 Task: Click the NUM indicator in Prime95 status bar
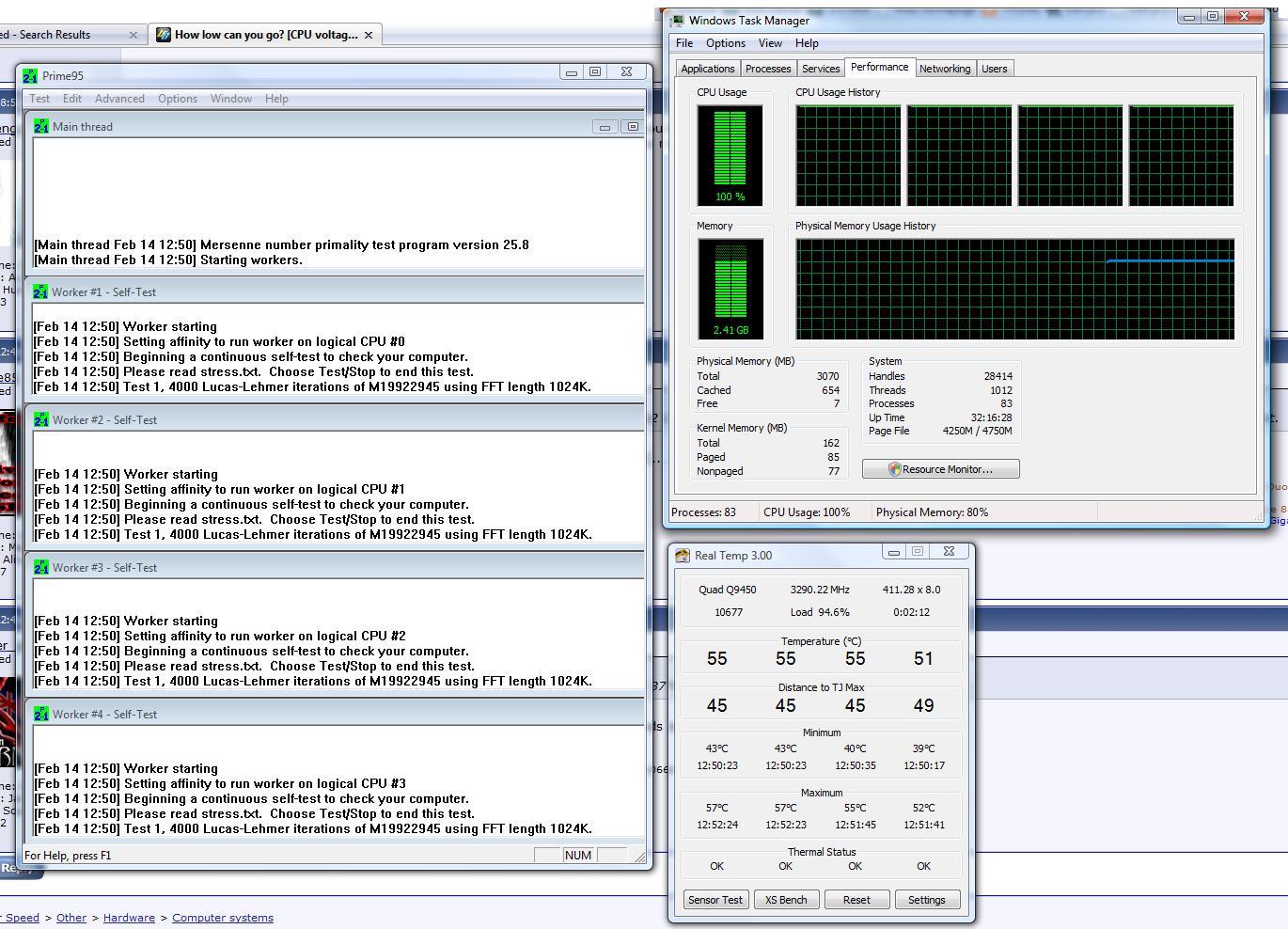point(578,856)
